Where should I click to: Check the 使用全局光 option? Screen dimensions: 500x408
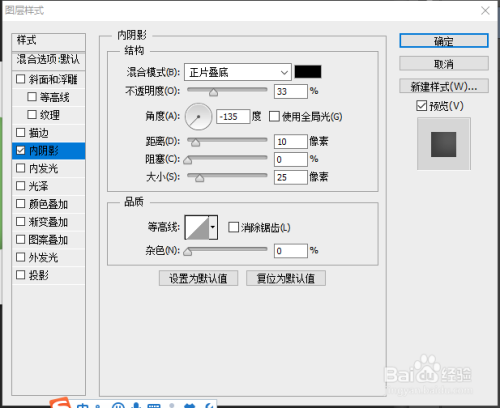click(274, 117)
